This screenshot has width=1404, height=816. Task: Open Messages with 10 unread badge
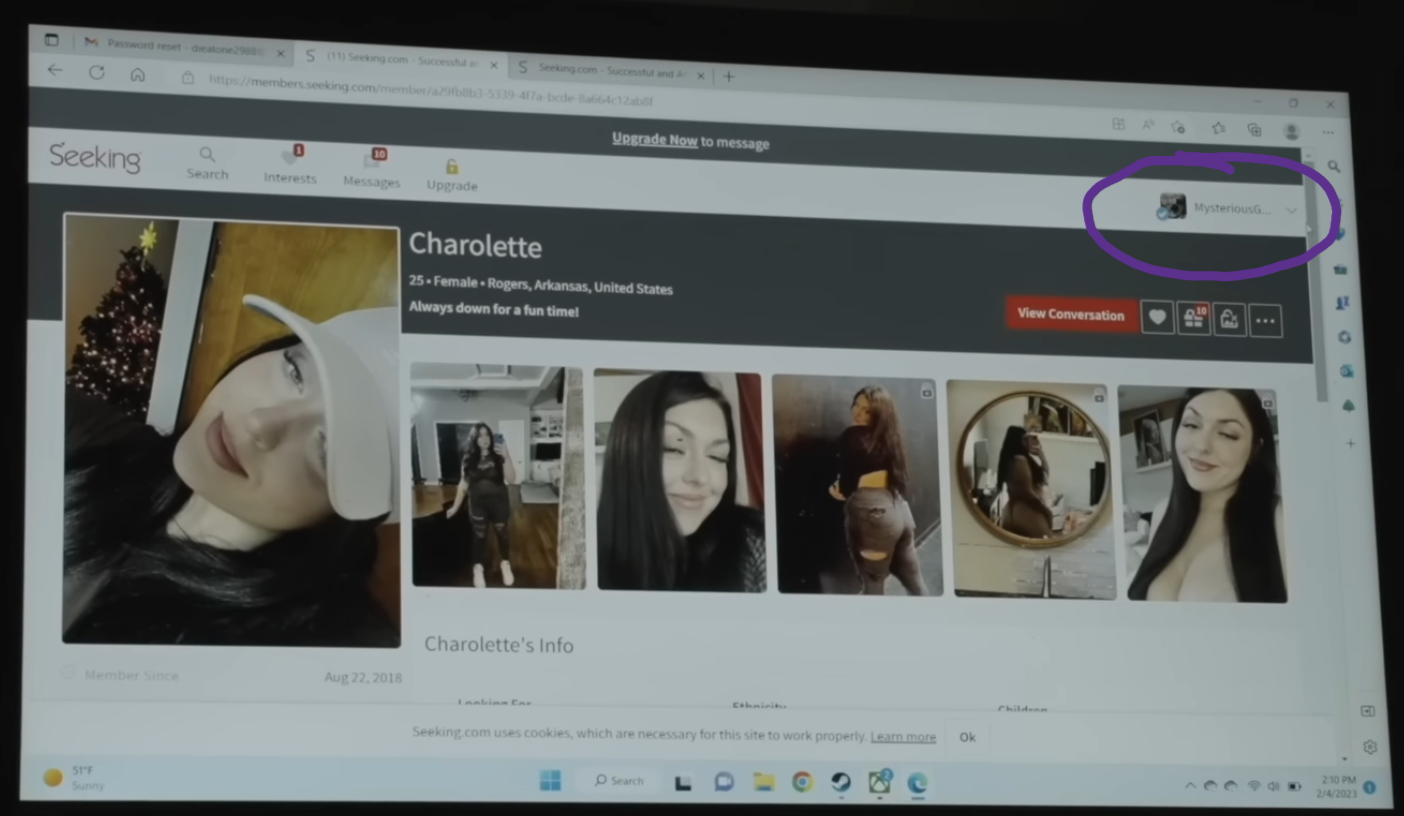pos(371,170)
